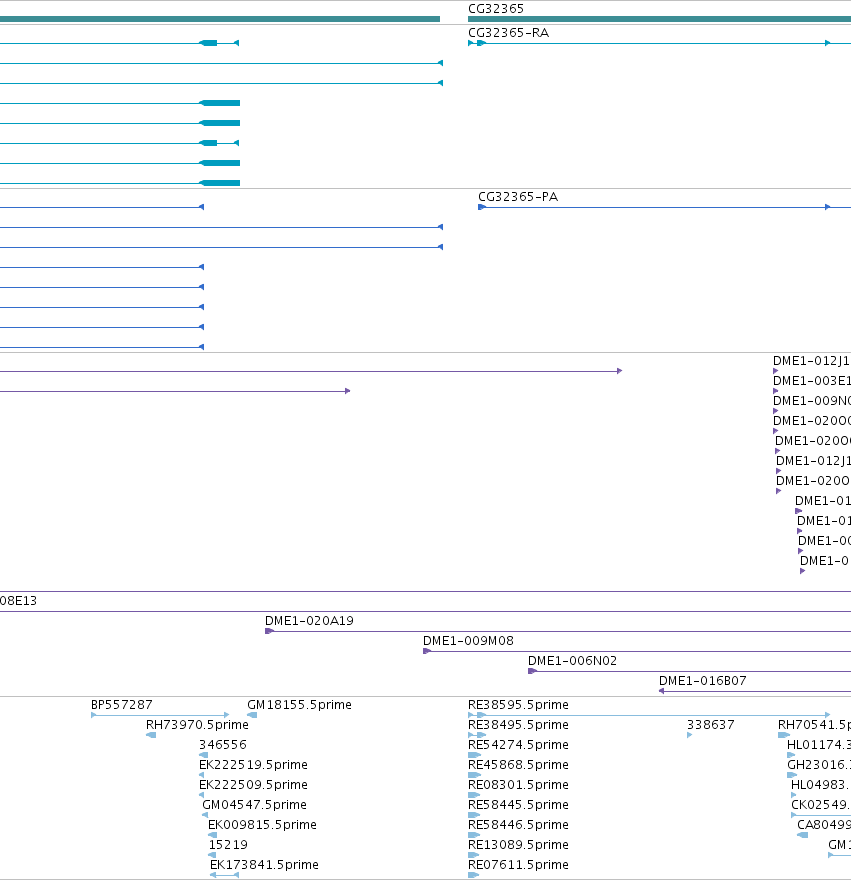Select the EK173841.5prime label
This screenshot has height=880, width=851.
264,865
